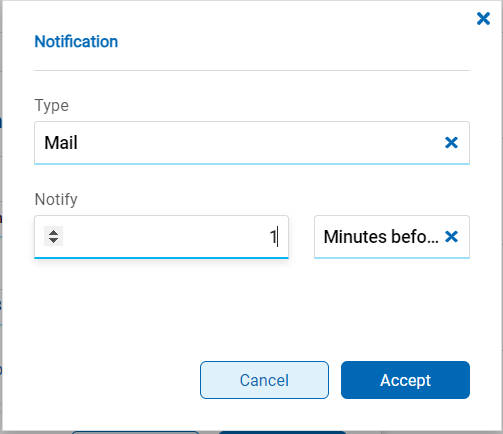Place cursor after the value 1

point(277,237)
